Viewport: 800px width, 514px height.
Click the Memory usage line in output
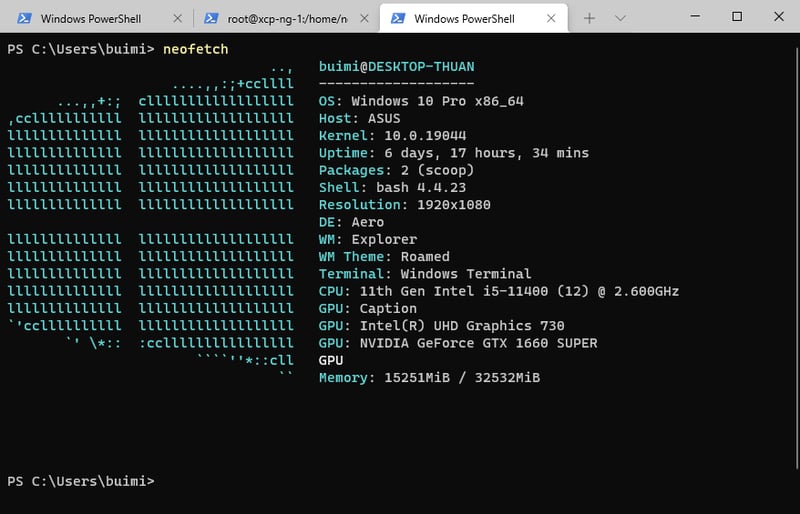pyautogui.click(x=429, y=377)
